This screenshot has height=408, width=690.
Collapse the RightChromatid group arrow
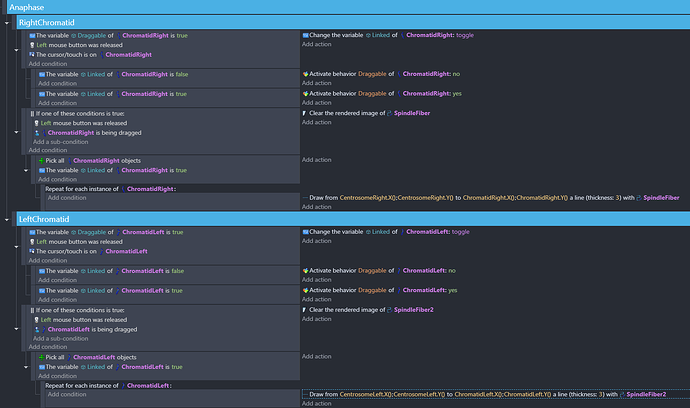click(9, 22)
